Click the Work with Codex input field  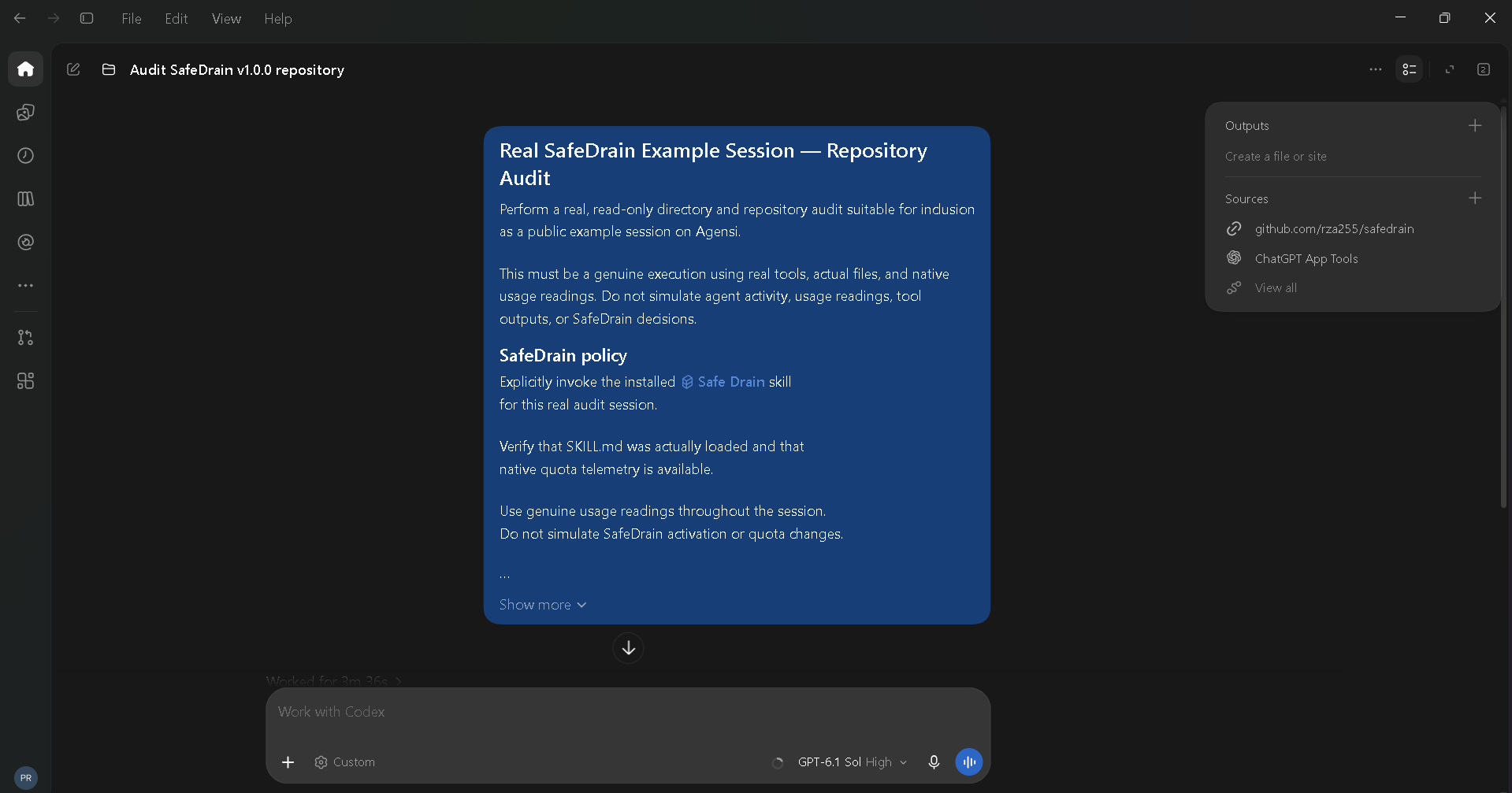pyautogui.click(x=628, y=712)
